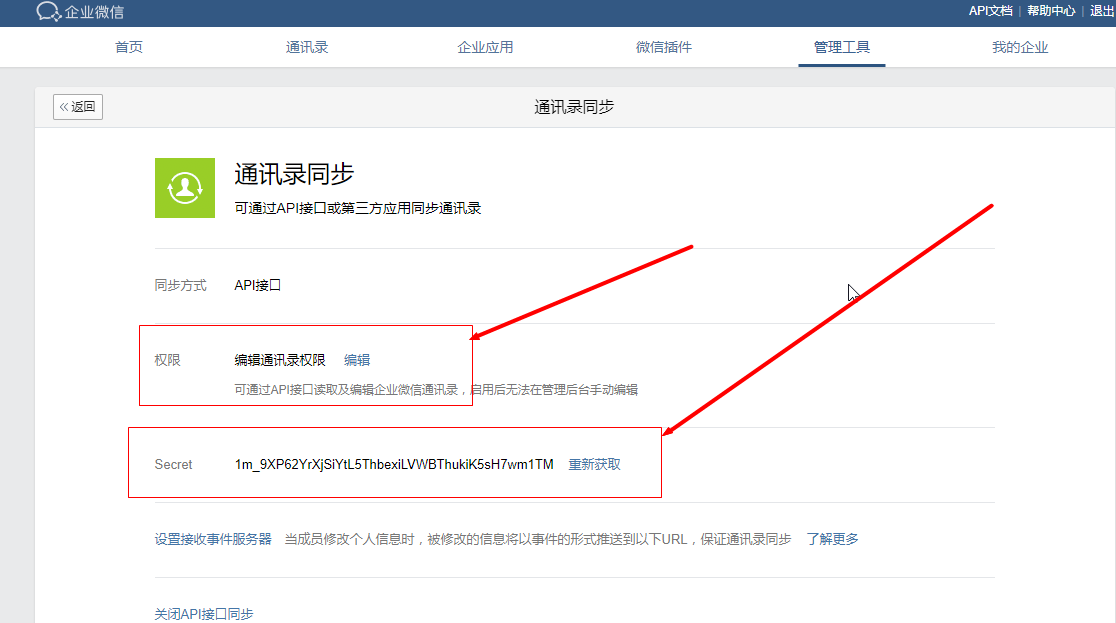Open the API文档 link

point(990,11)
